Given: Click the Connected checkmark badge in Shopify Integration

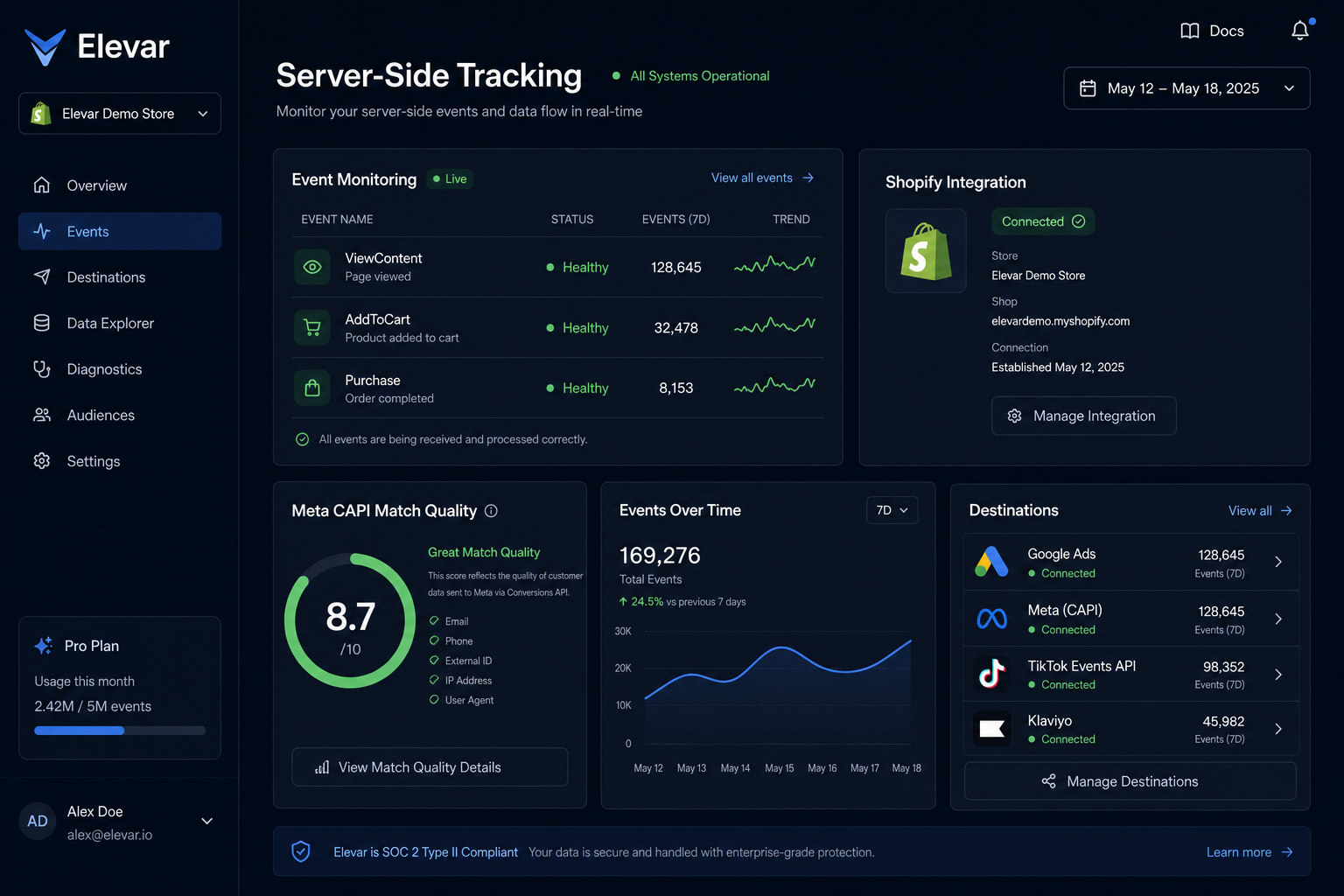Looking at the screenshot, I should tap(1043, 221).
